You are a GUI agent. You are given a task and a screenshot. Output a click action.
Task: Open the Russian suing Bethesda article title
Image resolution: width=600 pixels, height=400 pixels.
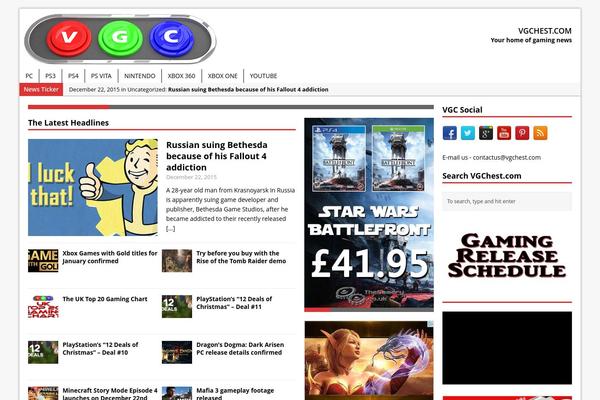(x=217, y=156)
